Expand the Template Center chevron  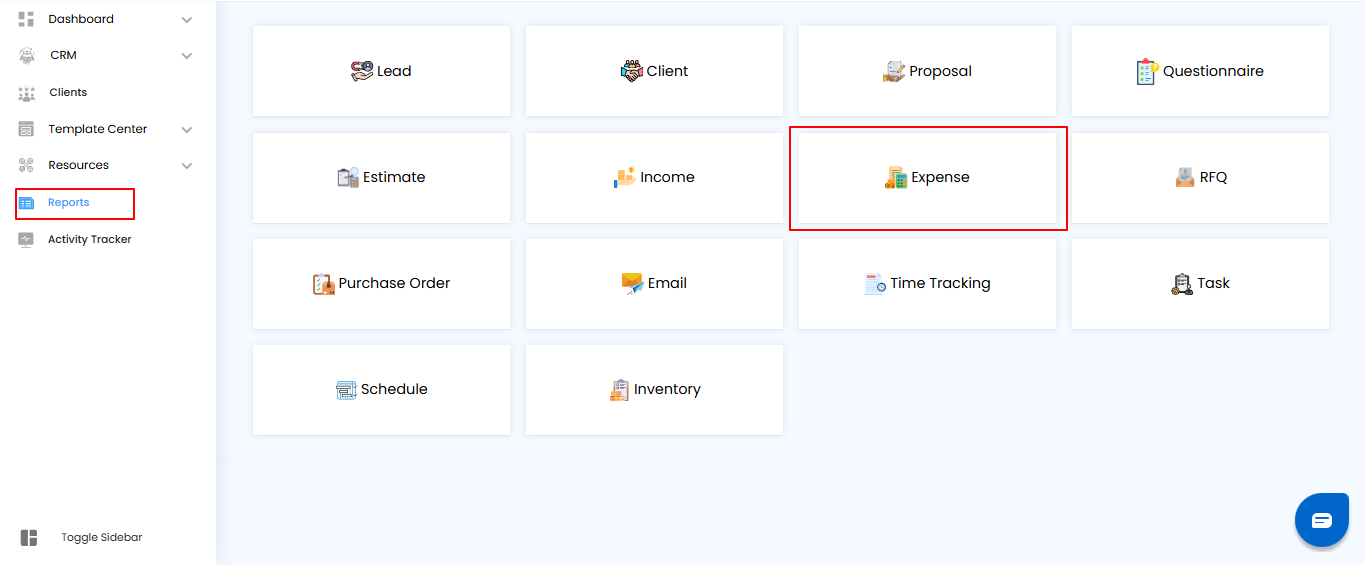pyautogui.click(x=187, y=130)
